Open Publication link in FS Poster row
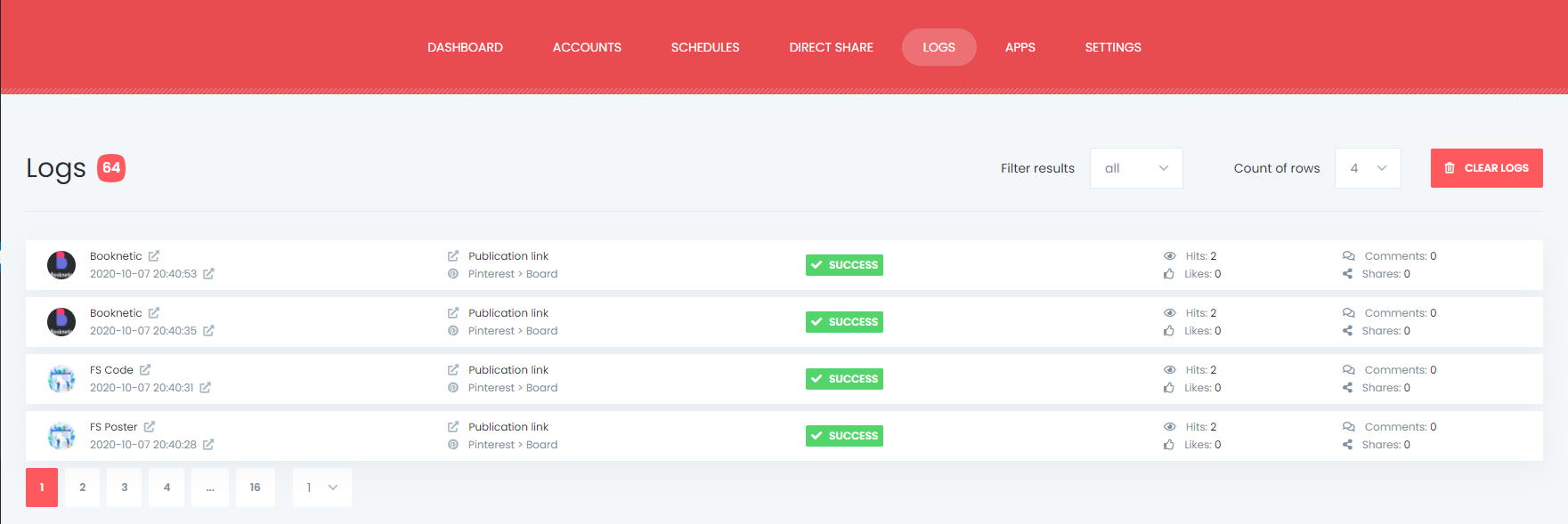The image size is (1568, 524). [x=508, y=427]
